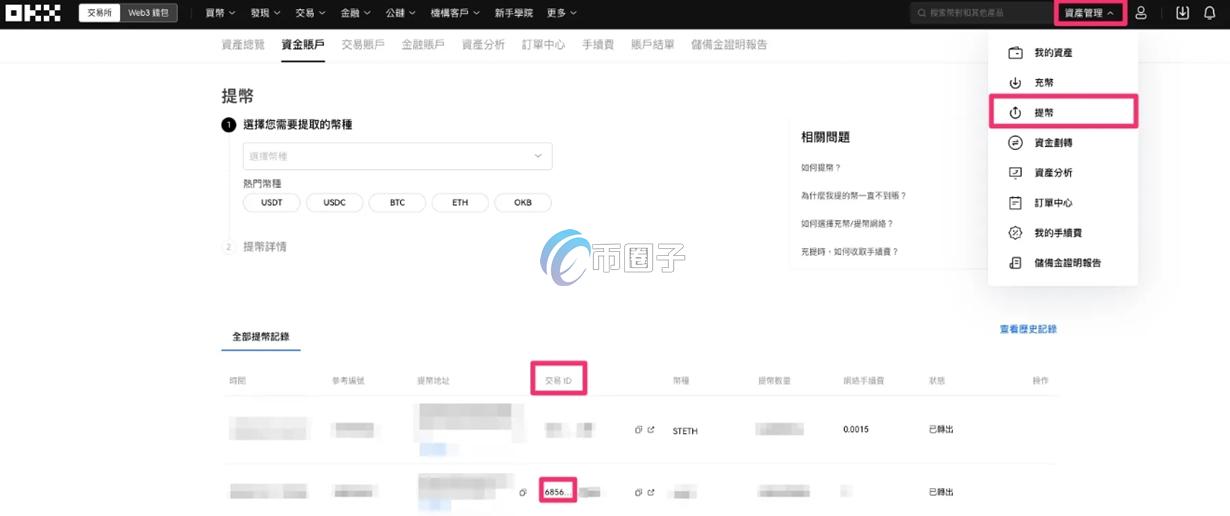Viewport: 1230px width, 516px height.
Task: Expand the 交易 menu
Action: click(311, 13)
